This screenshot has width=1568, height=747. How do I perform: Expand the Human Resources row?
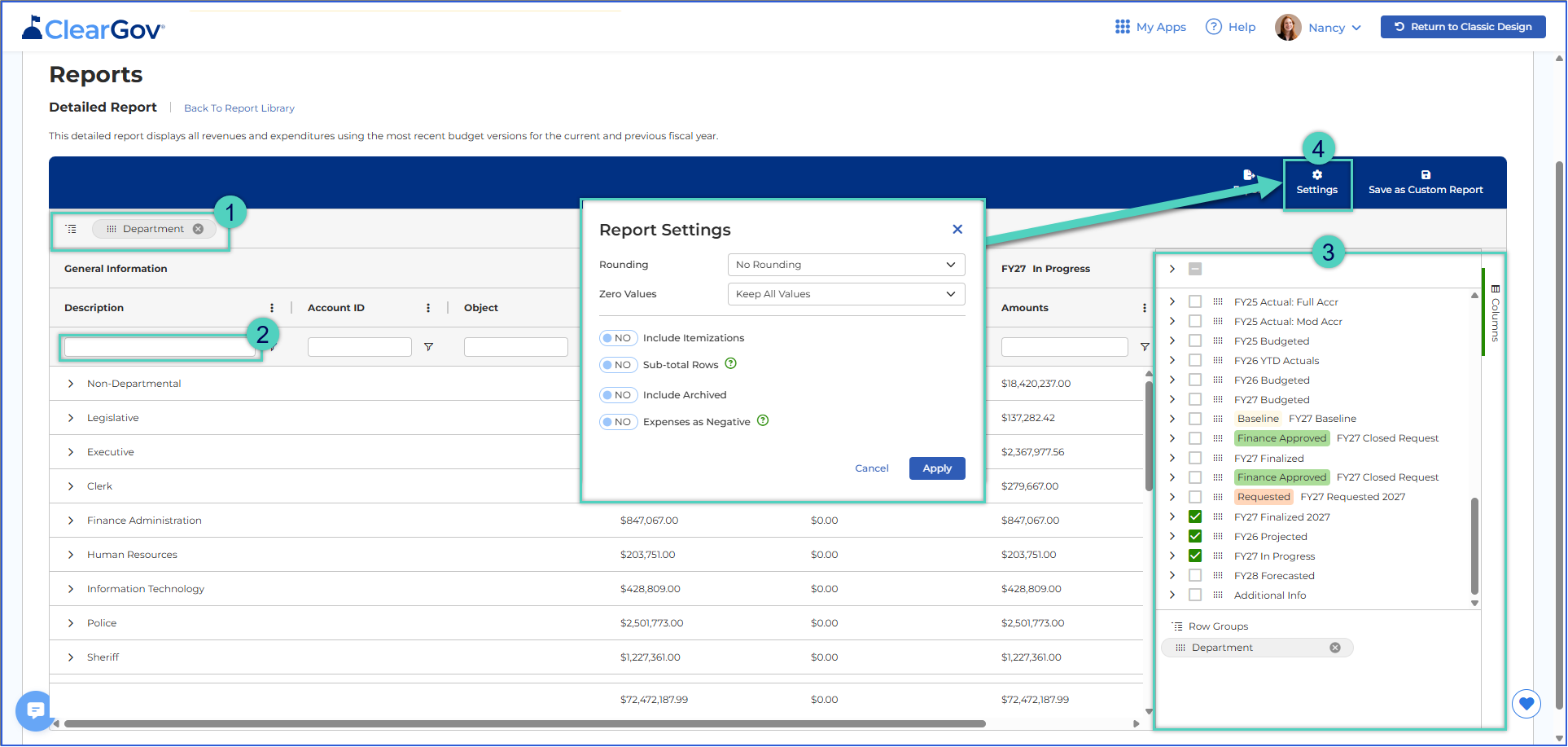click(x=71, y=555)
